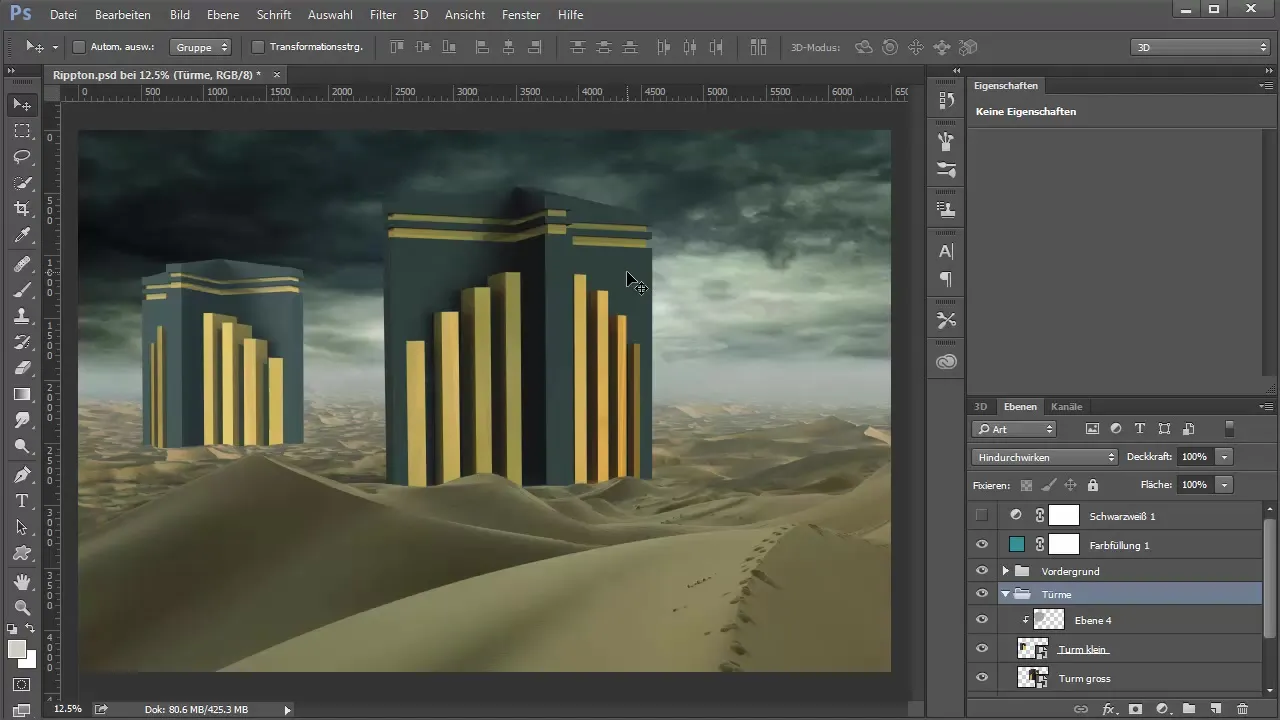Select the Healing Brush tool
This screenshot has width=1280, height=720.
tap(21, 264)
